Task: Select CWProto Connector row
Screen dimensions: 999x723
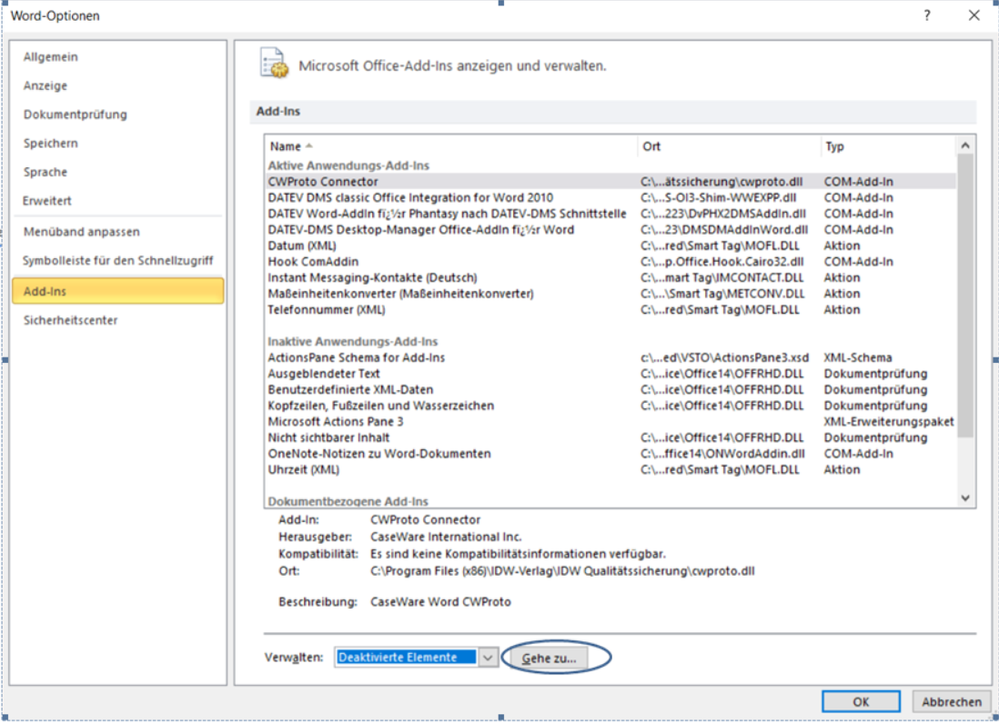Action: pyautogui.click(x=610, y=182)
